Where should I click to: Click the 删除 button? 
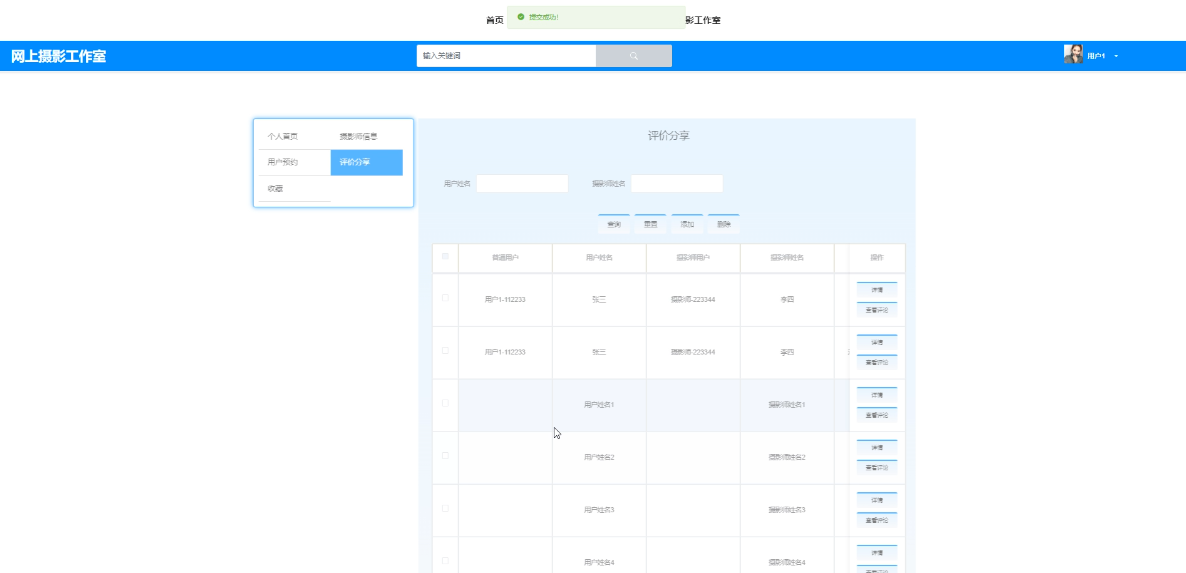tap(724, 225)
